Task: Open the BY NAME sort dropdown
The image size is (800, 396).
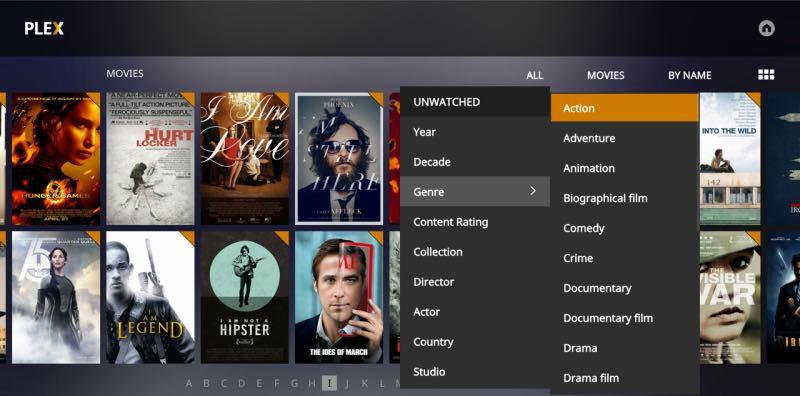Action: [x=689, y=76]
